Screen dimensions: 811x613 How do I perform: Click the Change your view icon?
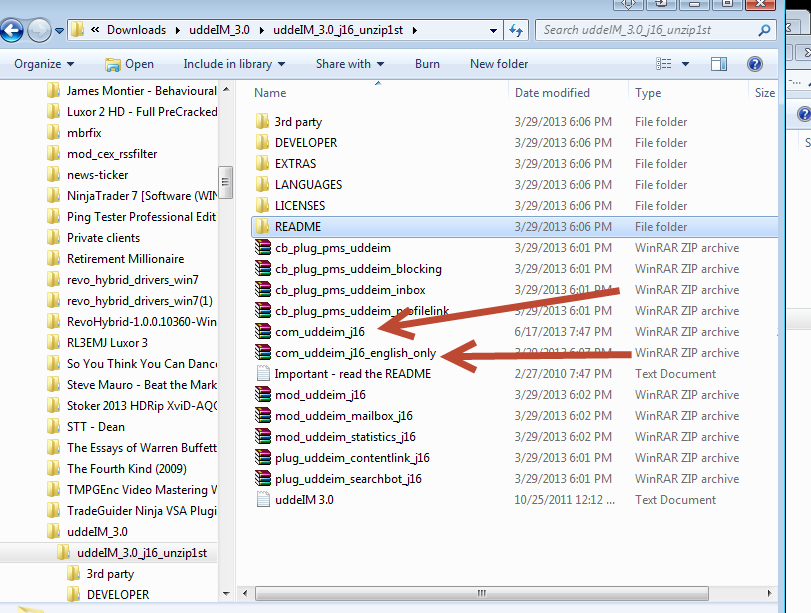[x=664, y=64]
